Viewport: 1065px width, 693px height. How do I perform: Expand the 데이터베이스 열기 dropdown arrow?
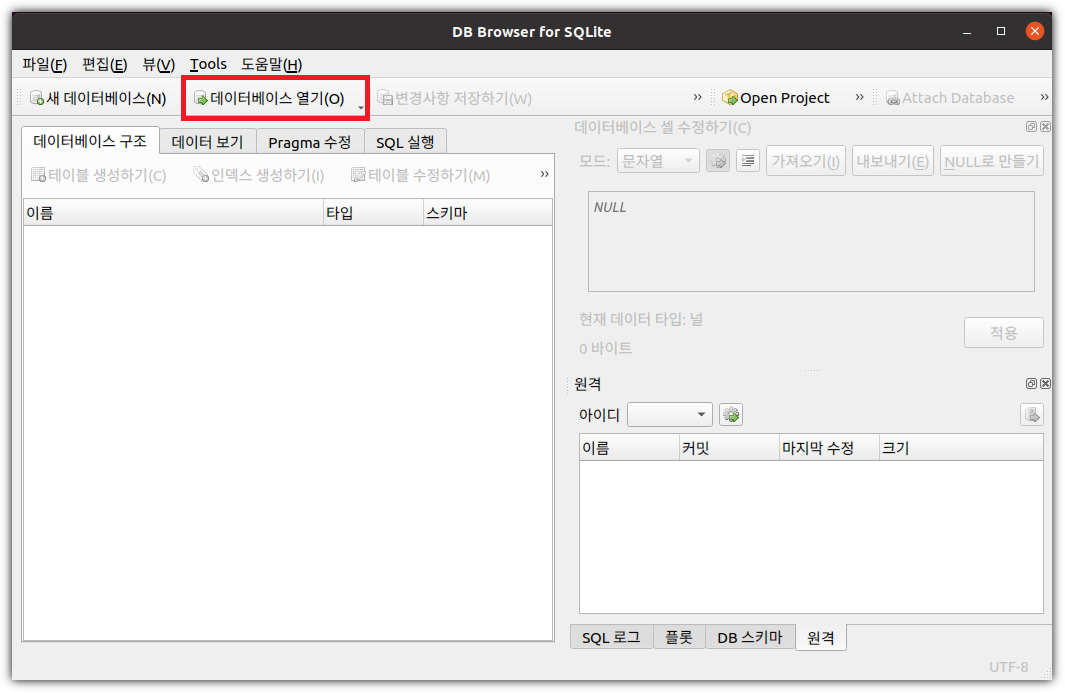click(x=361, y=107)
